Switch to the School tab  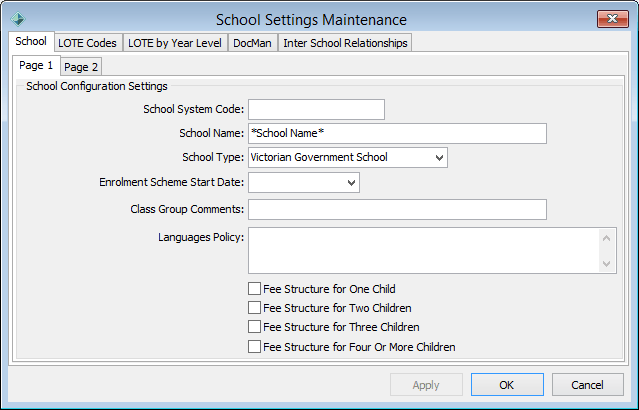(x=31, y=41)
